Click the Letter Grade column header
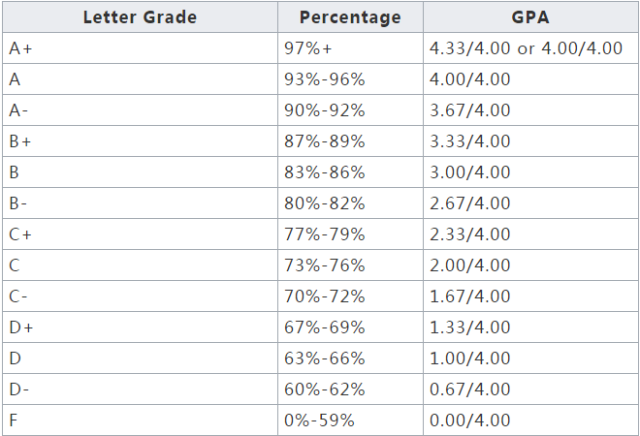 140,17
